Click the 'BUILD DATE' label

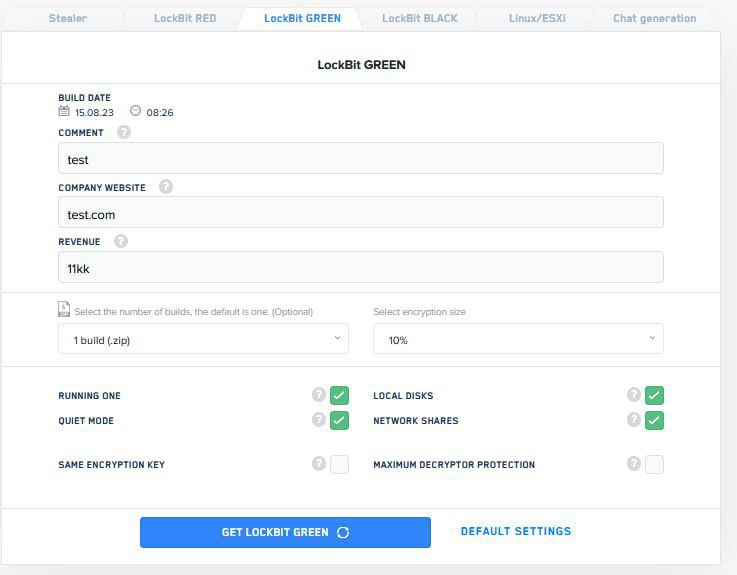coord(85,98)
